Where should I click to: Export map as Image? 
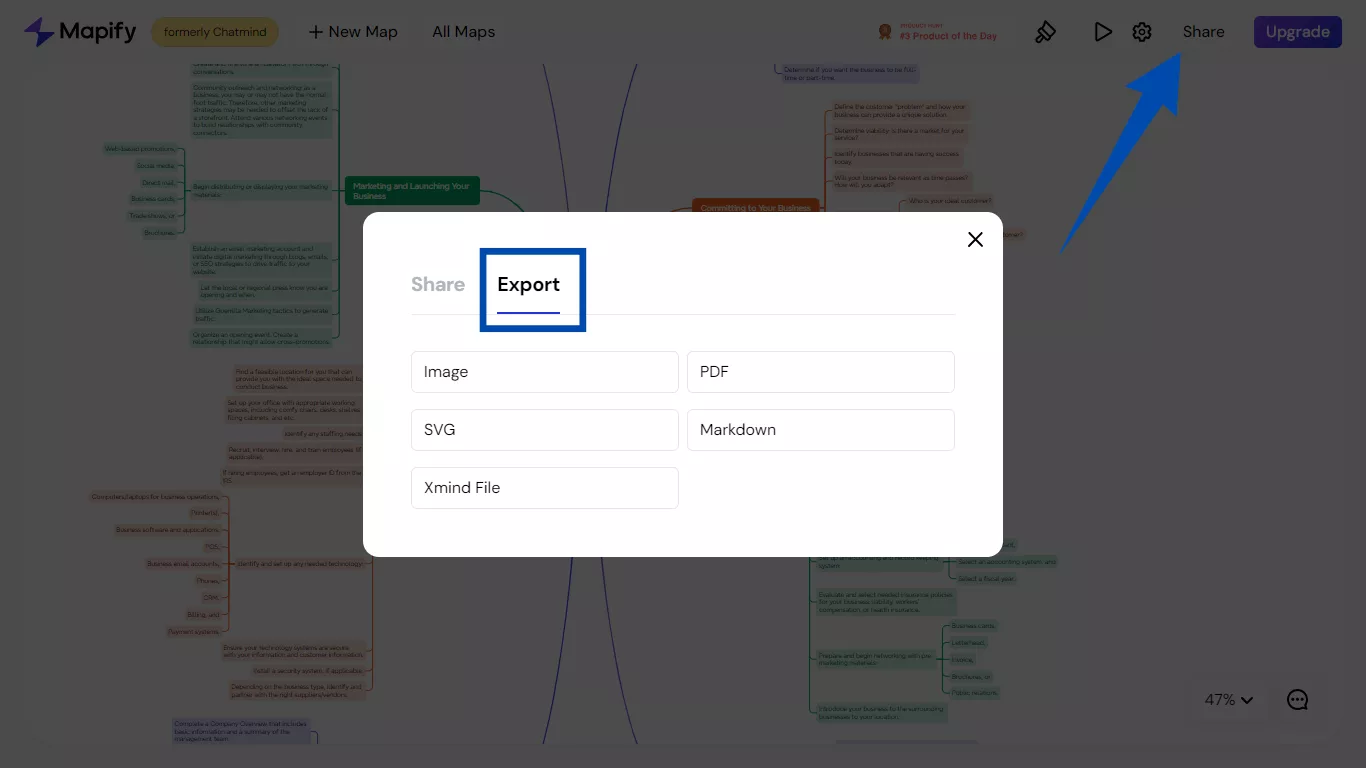click(x=545, y=372)
